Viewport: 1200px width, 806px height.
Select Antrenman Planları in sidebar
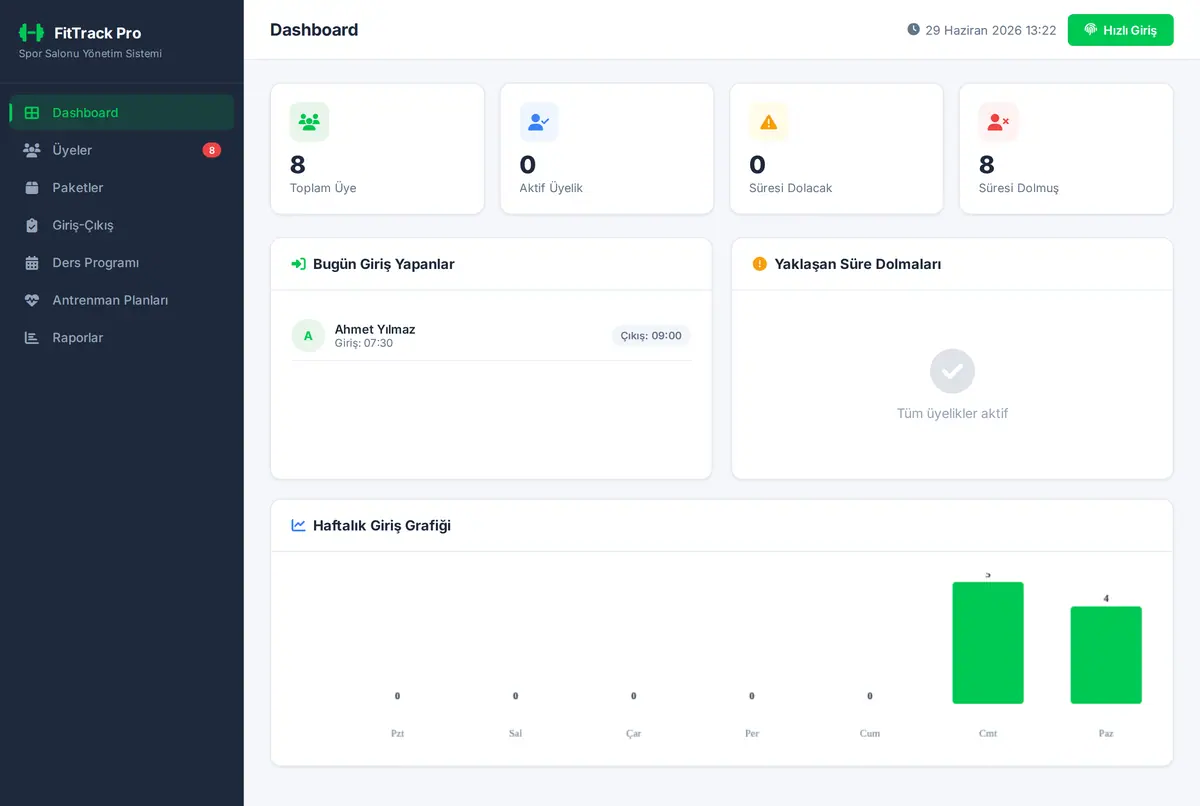click(122, 300)
